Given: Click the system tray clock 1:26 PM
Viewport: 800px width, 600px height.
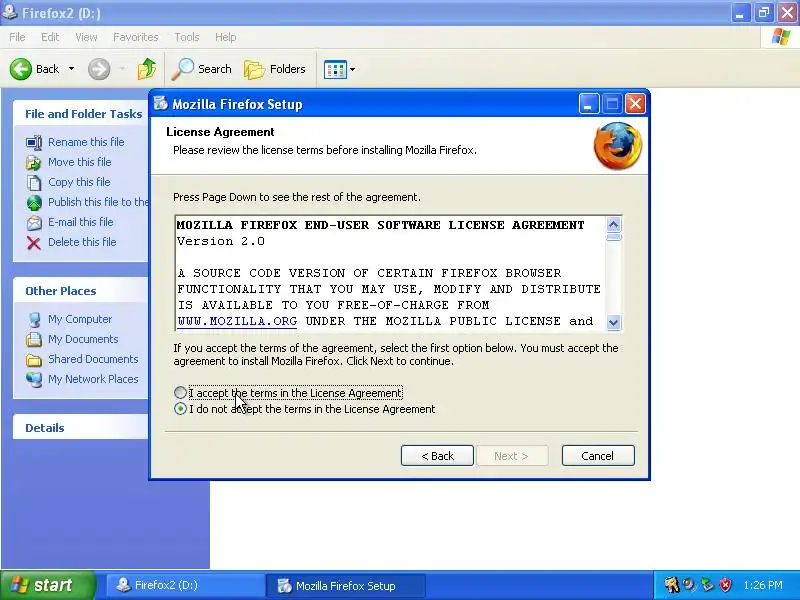Looking at the screenshot, I should [763, 585].
